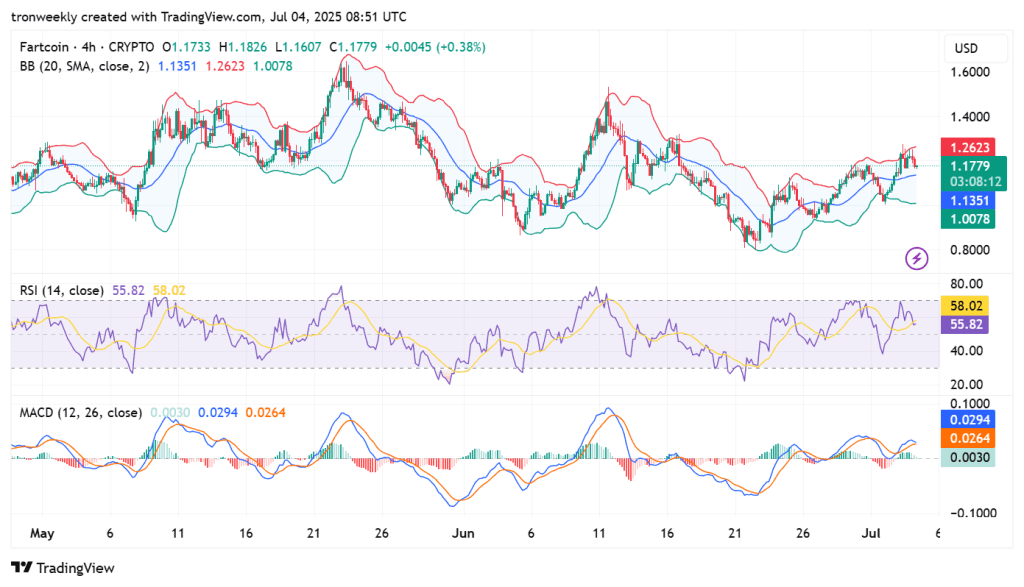The width and height of the screenshot is (1024, 587).
Task: Click the L1.1607 low price value
Action: coord(298,47)
